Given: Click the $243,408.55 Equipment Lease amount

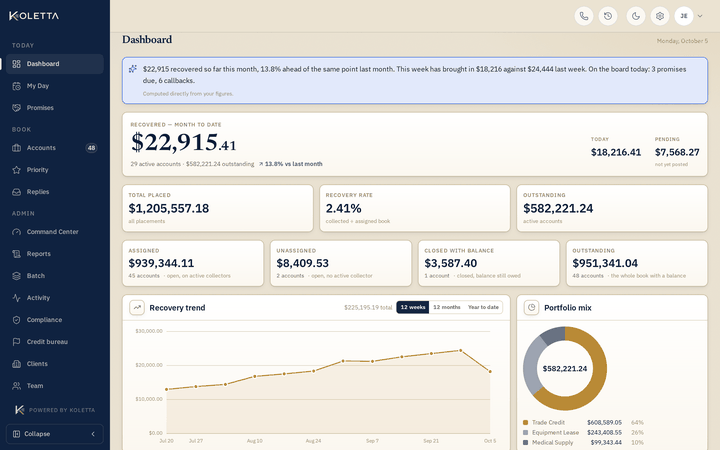Looking at the screenshot, I should [x=604, y=433].
